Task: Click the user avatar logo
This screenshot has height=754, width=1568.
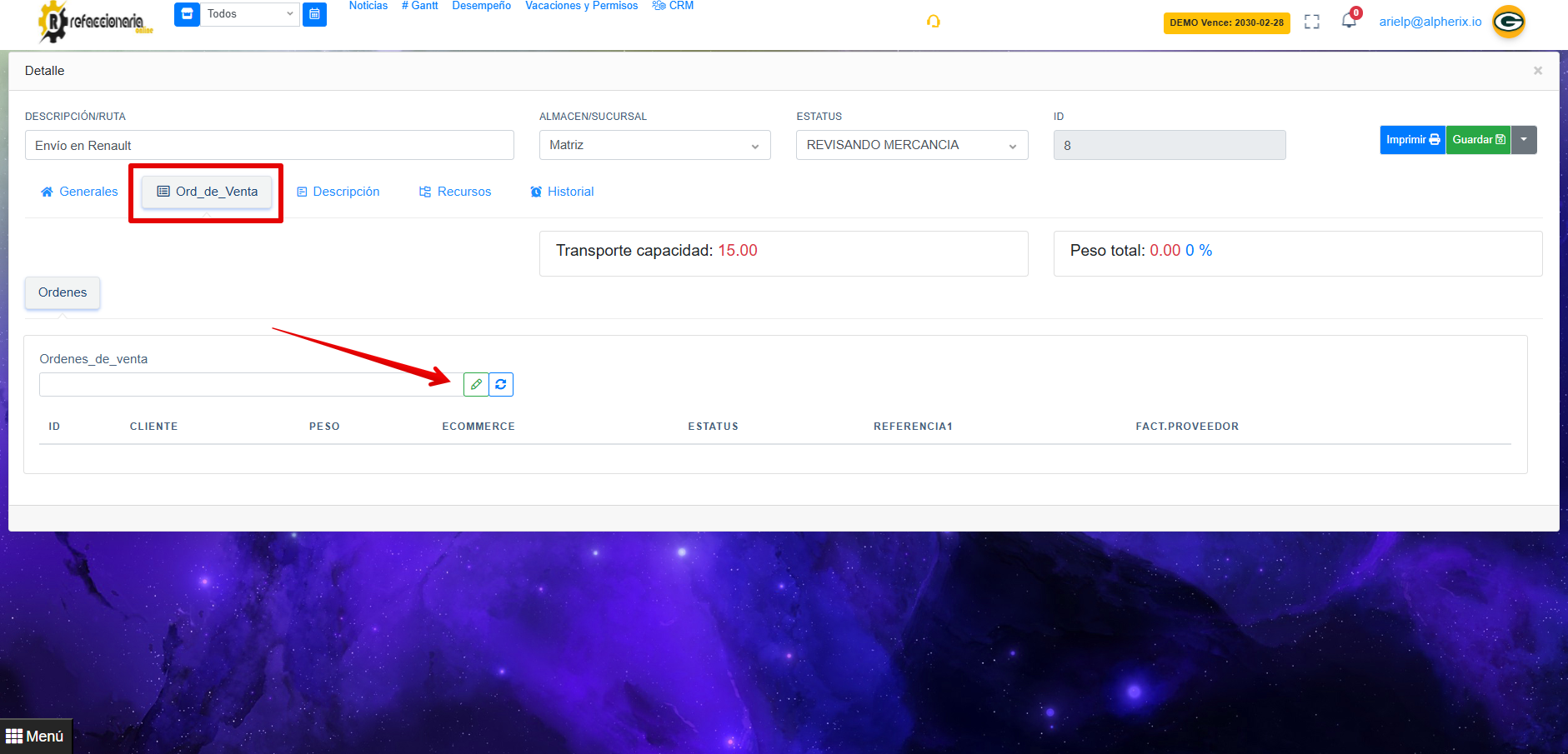Action: tap(1508, 22)
